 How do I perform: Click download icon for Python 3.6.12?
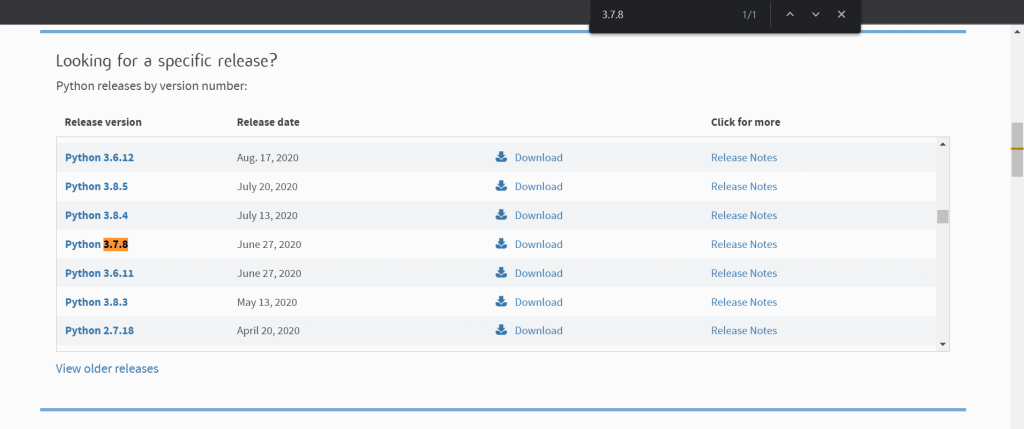[501, 157]
